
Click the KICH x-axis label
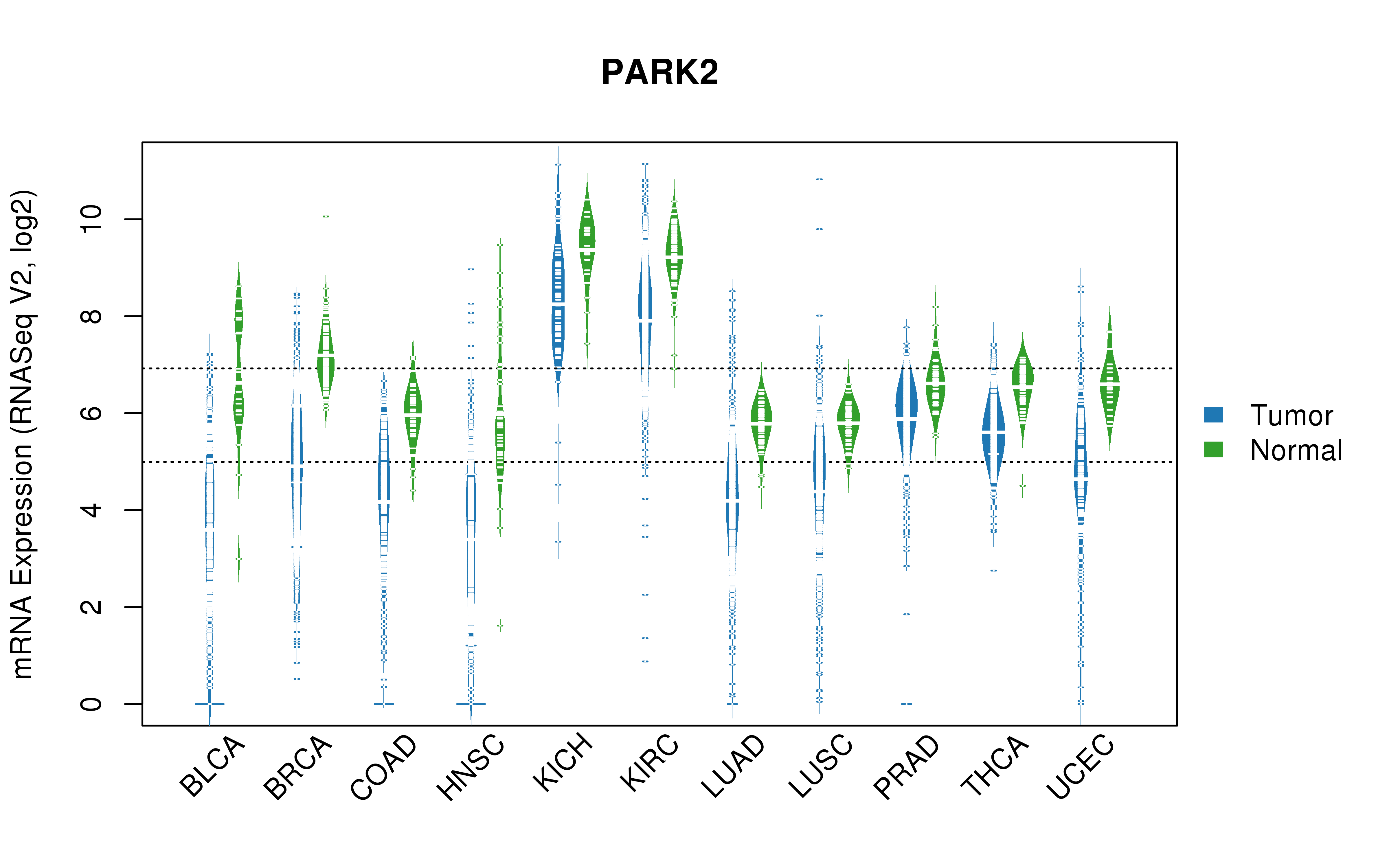point(563,763)
